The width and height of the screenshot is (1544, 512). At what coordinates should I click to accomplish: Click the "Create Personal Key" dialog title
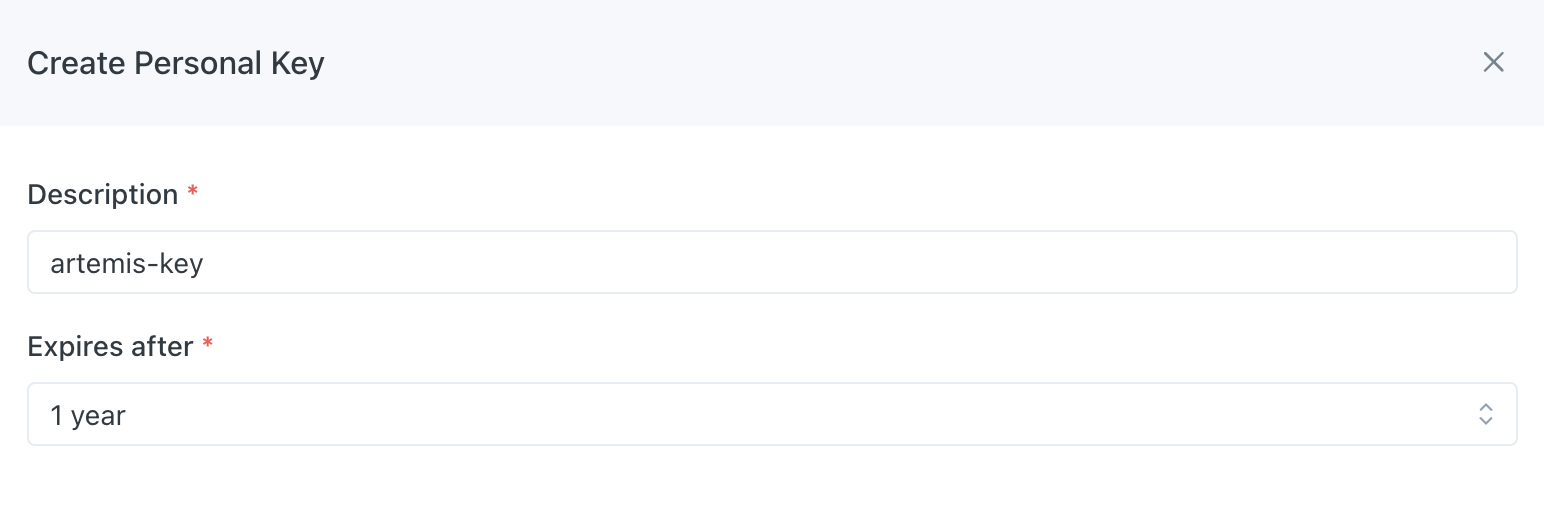click(x=176, y=63)
